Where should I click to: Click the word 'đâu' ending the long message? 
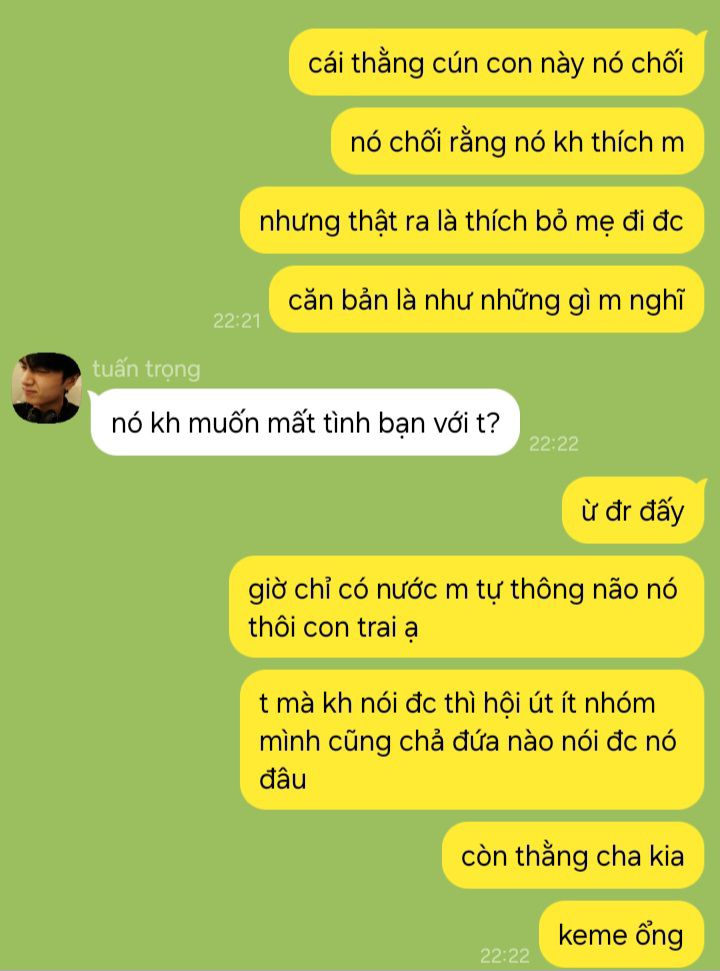283,778
